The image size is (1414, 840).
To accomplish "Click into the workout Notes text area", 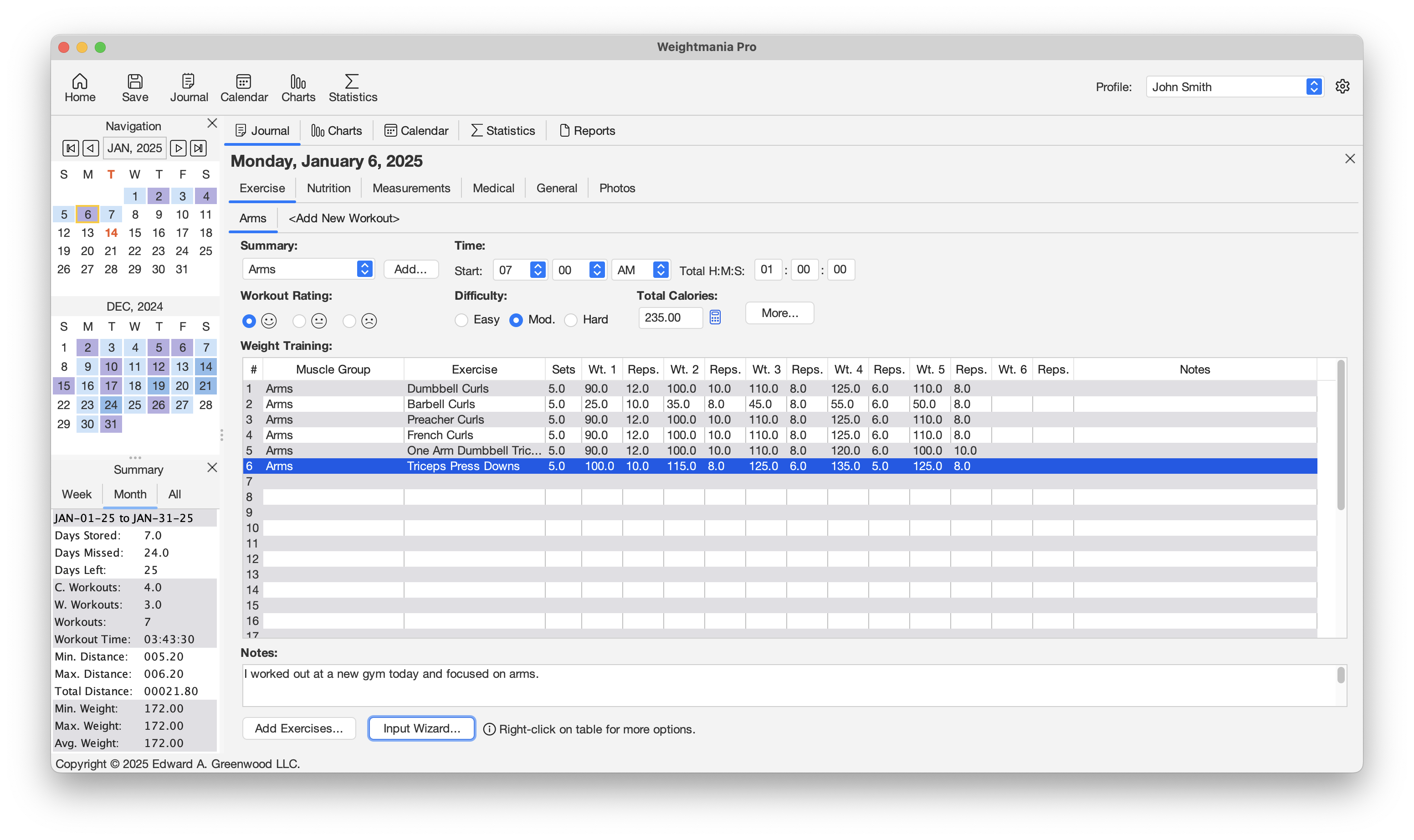I will point(789,686).
